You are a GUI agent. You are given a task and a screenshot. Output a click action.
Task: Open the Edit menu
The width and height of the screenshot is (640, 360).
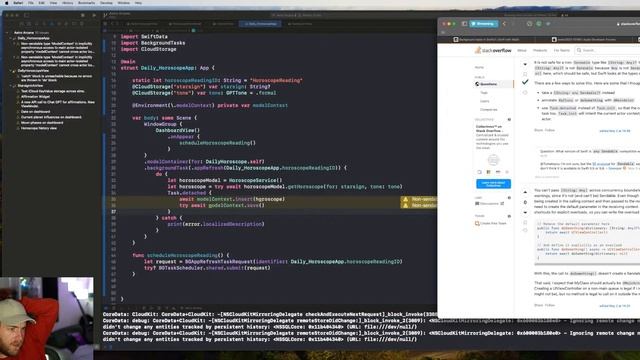pyautogui.click(x=42, y=3)
